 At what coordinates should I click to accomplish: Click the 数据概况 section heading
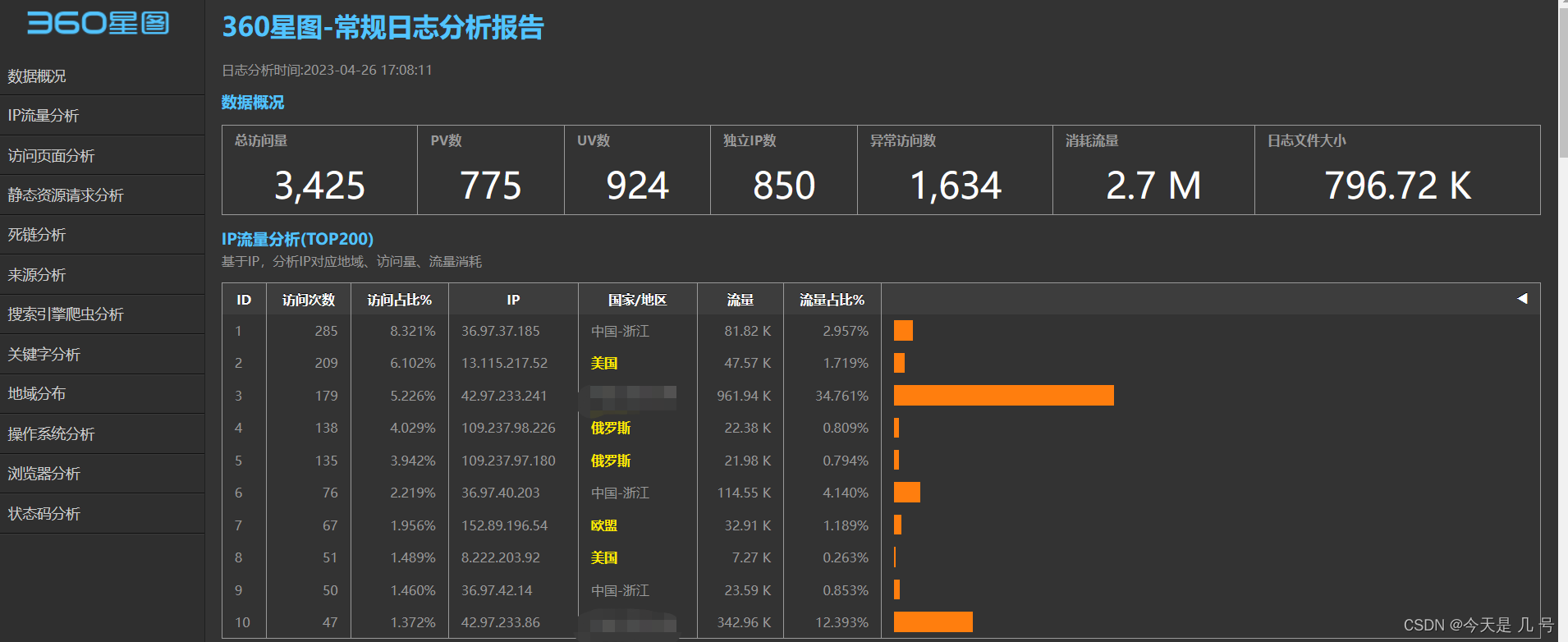pyautogui.click(x=253, y=103)
